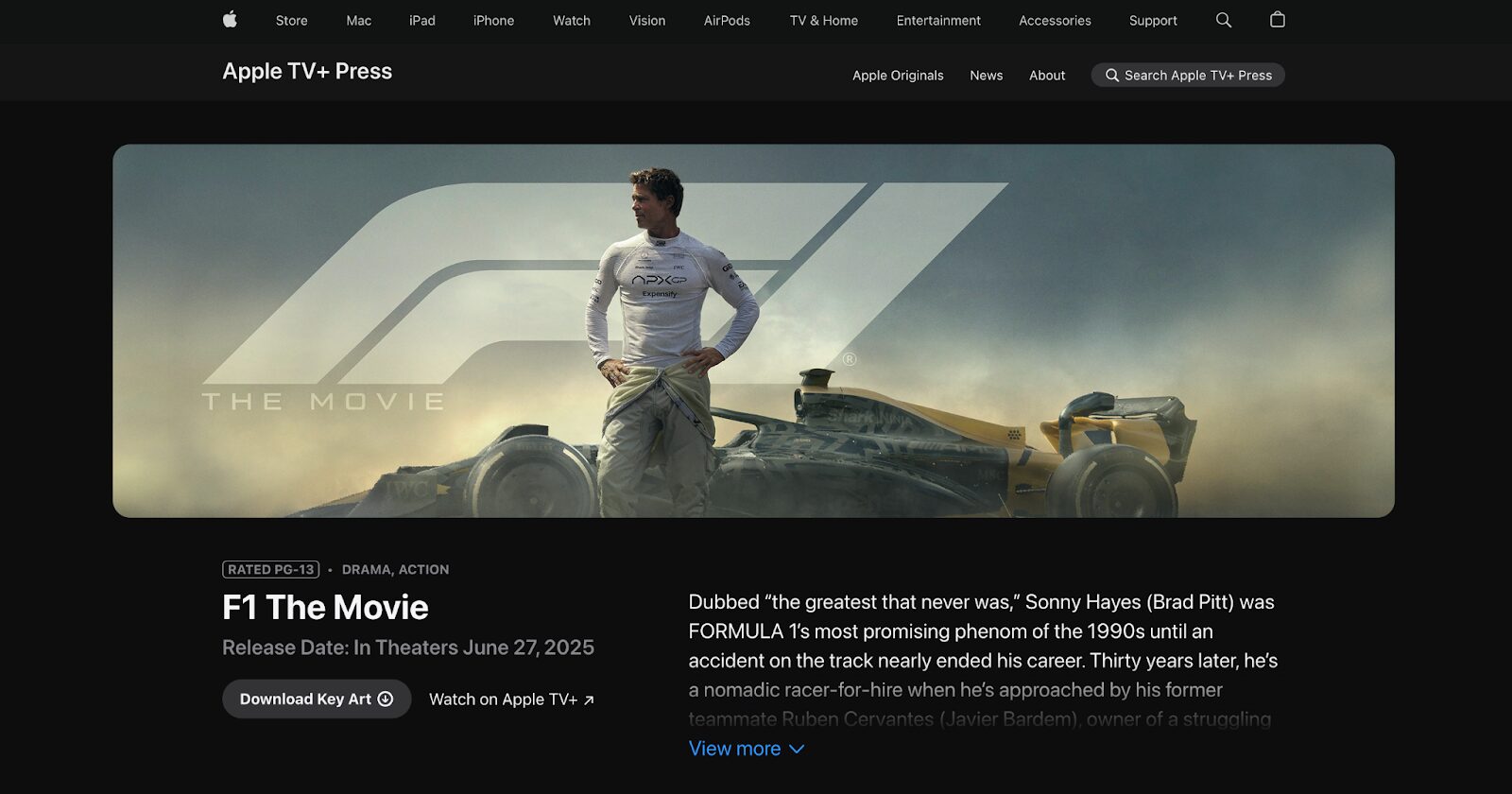Click the arrow icon beside Watch on Apple TV+
The width and height of the screenshot is (1512, 794).
[x=589, y=700]
